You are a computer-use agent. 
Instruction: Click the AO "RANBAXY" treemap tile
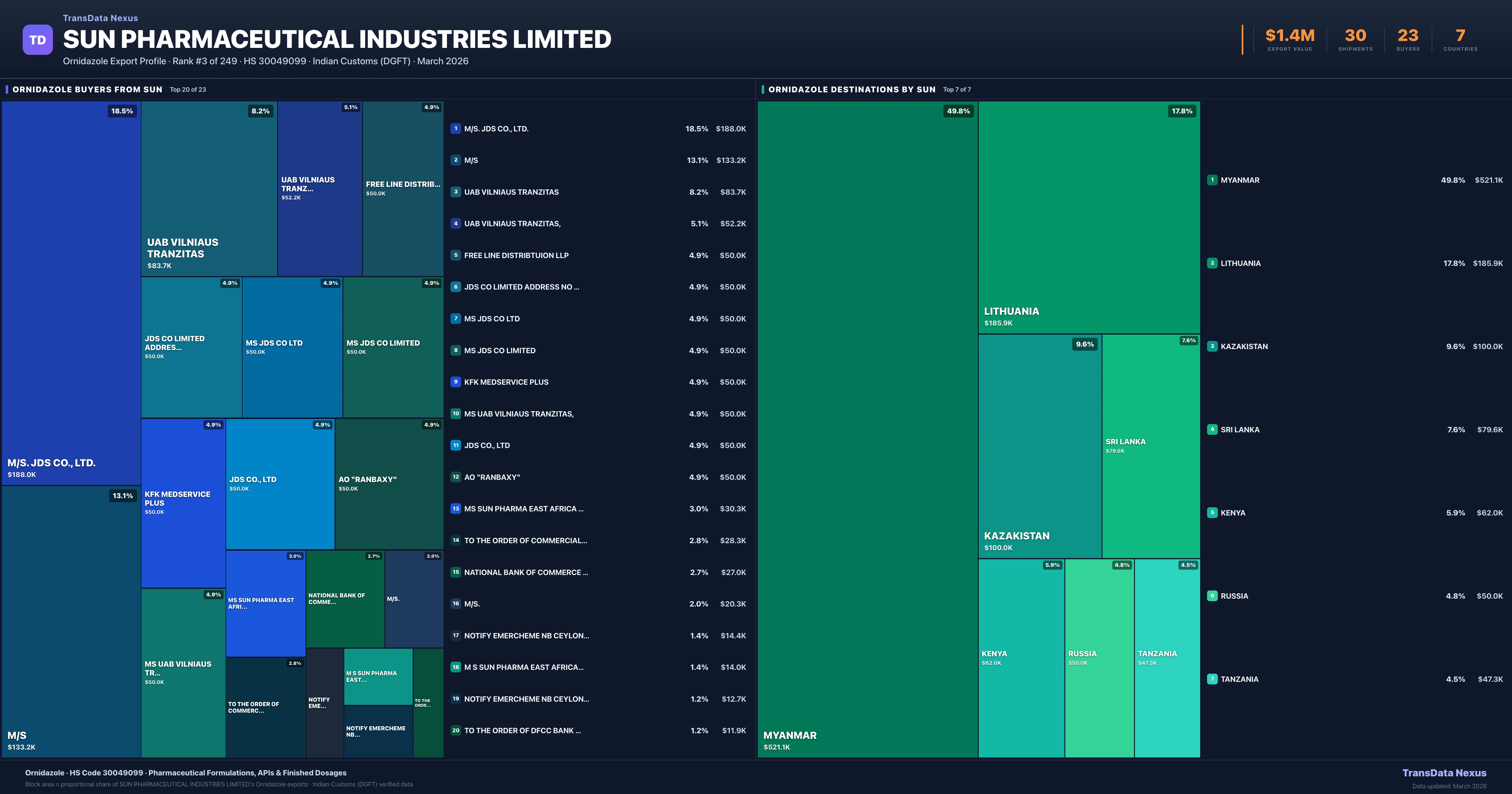pos(389,483)
